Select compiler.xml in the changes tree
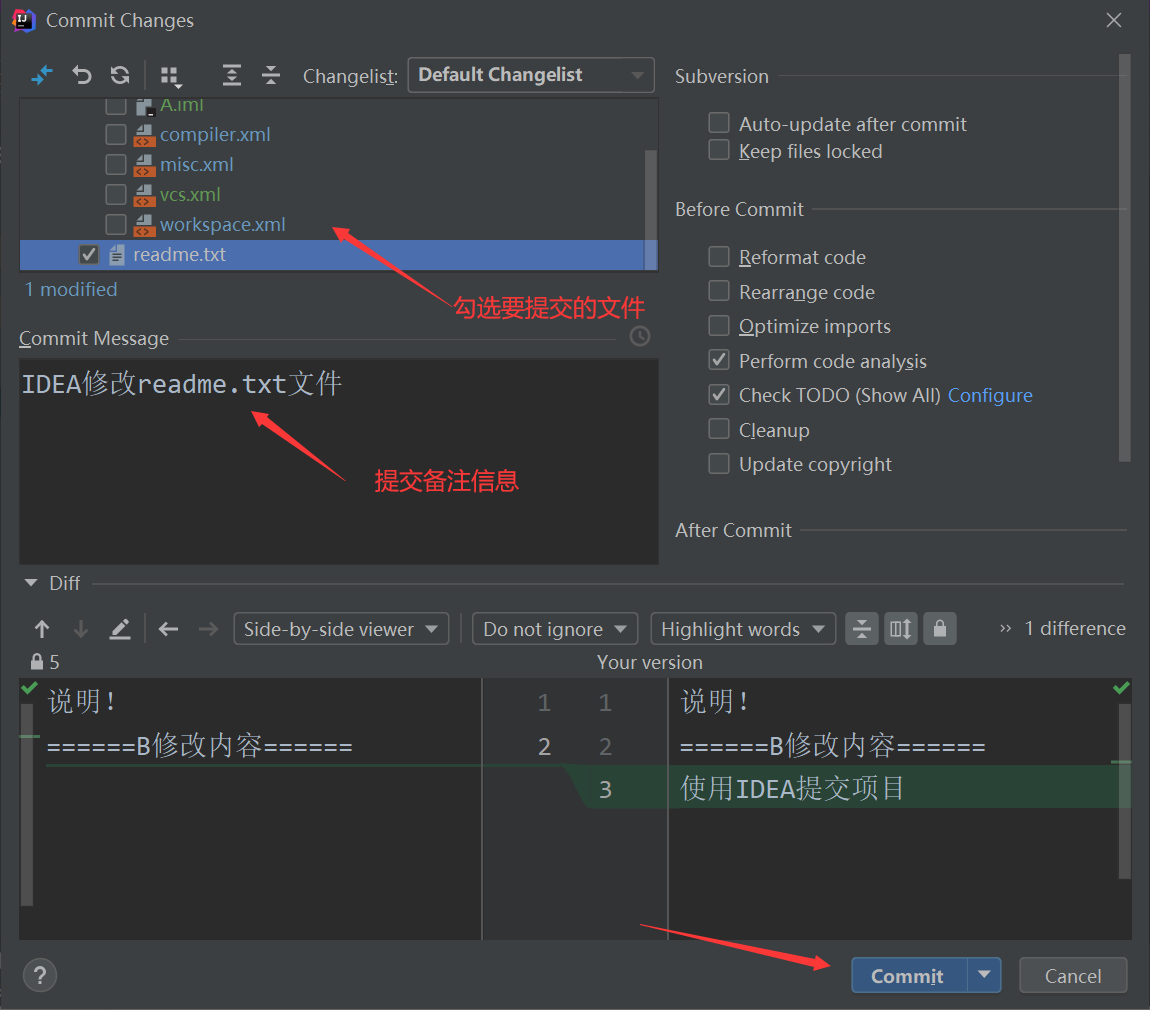The width and height of the screenshot is (1150, 1010). [x=215, y=134]
